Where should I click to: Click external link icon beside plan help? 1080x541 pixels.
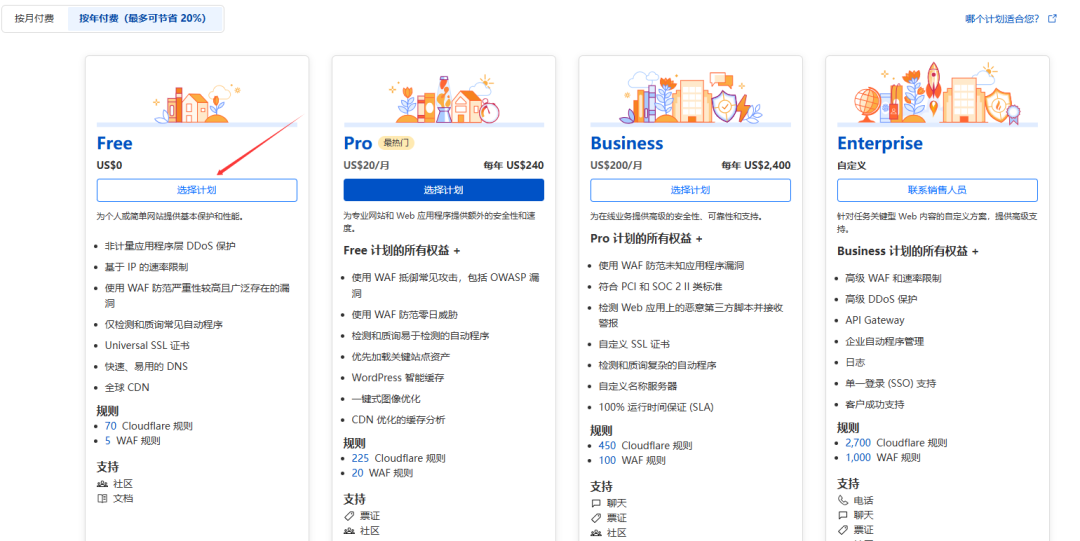pos(1052,19)
